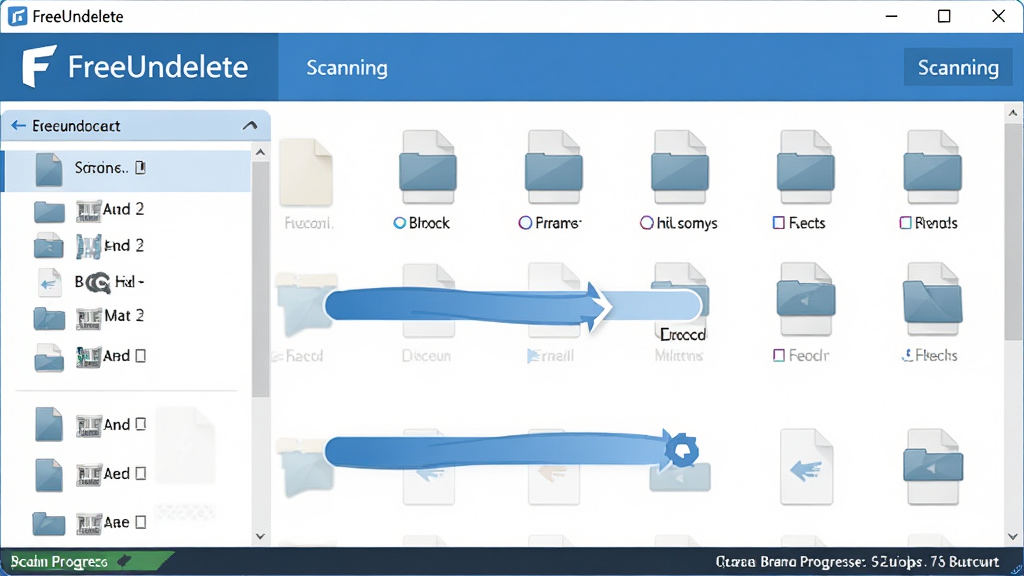Image resolution: width=1024 pixels, height=576 pixels.
Task: Click the resize grip in the status bar corner
Action: pos(1016,569)
